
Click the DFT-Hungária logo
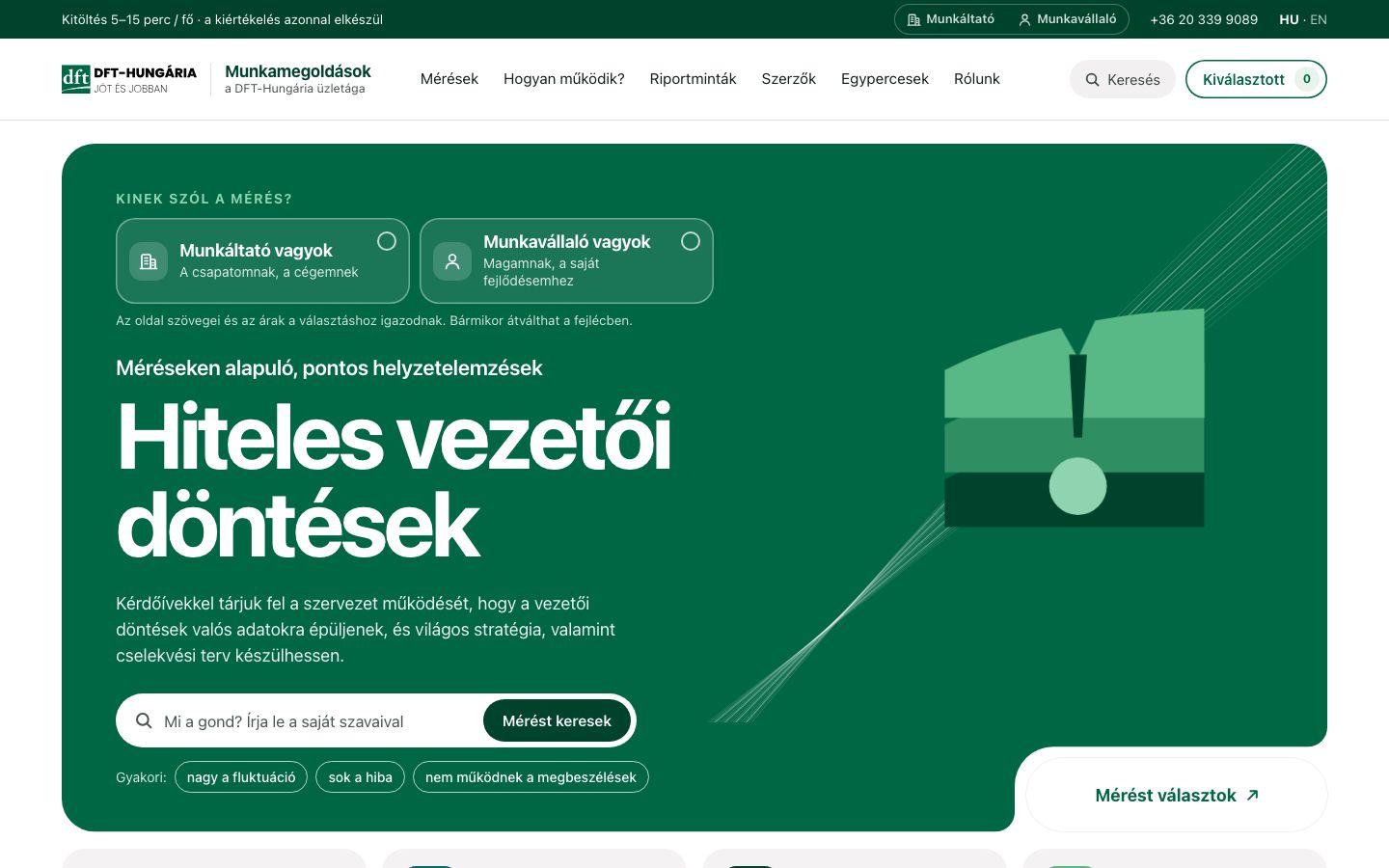[x=129, y=79]
